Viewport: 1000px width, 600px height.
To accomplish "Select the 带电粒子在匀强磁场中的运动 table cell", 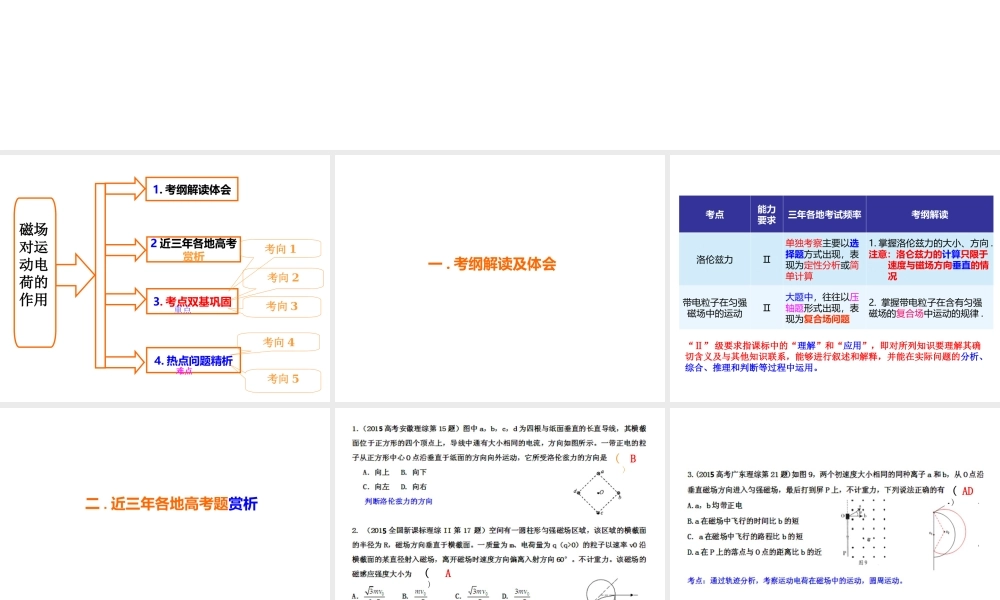I will (714, 307).
